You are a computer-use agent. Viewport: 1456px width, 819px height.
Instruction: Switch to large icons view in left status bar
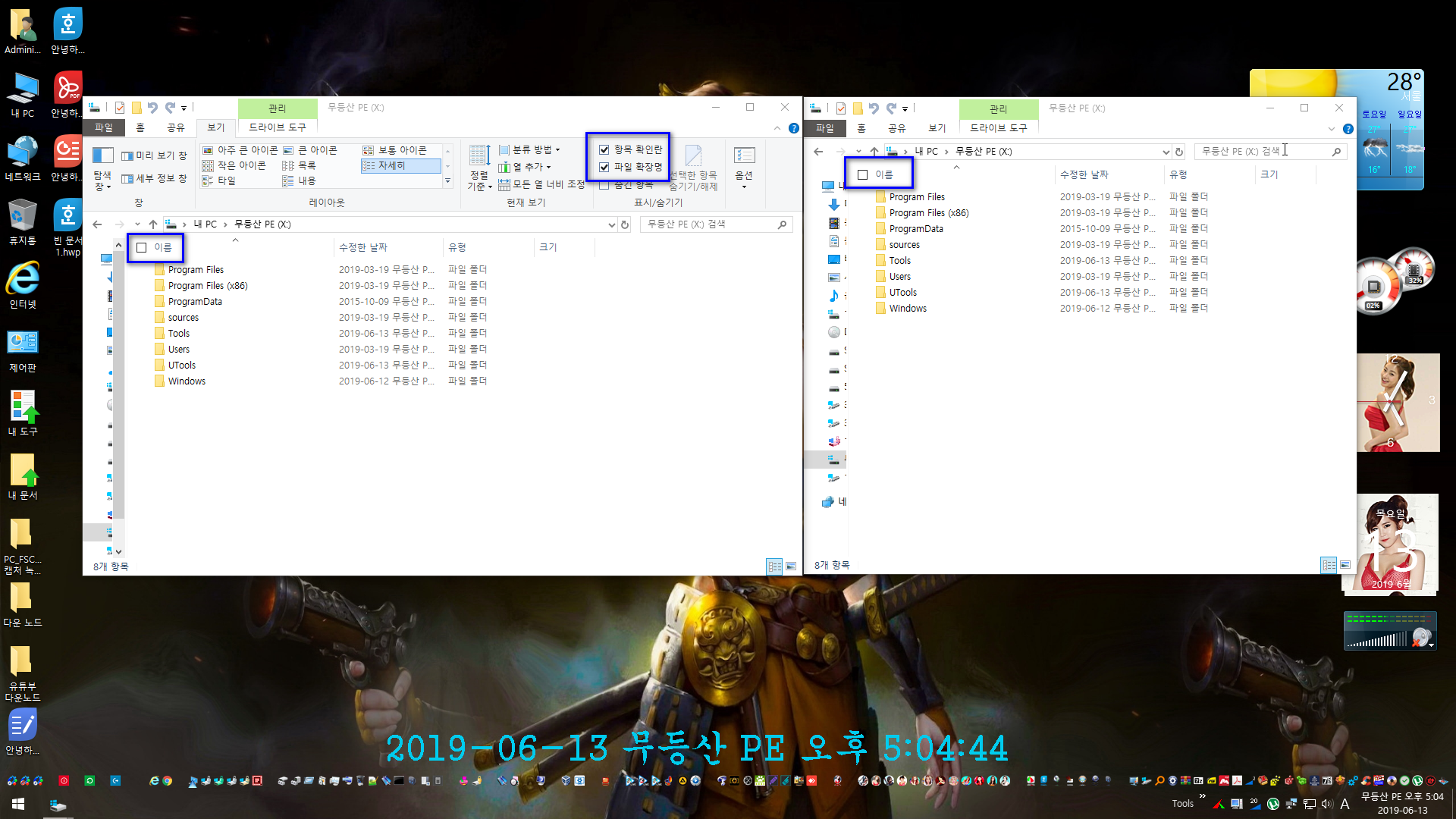(791, 566)
